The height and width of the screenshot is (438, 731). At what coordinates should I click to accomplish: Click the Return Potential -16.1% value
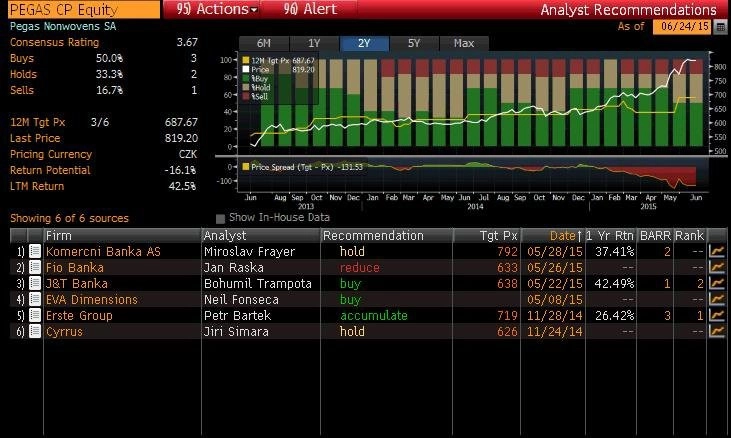pos(180,170)
